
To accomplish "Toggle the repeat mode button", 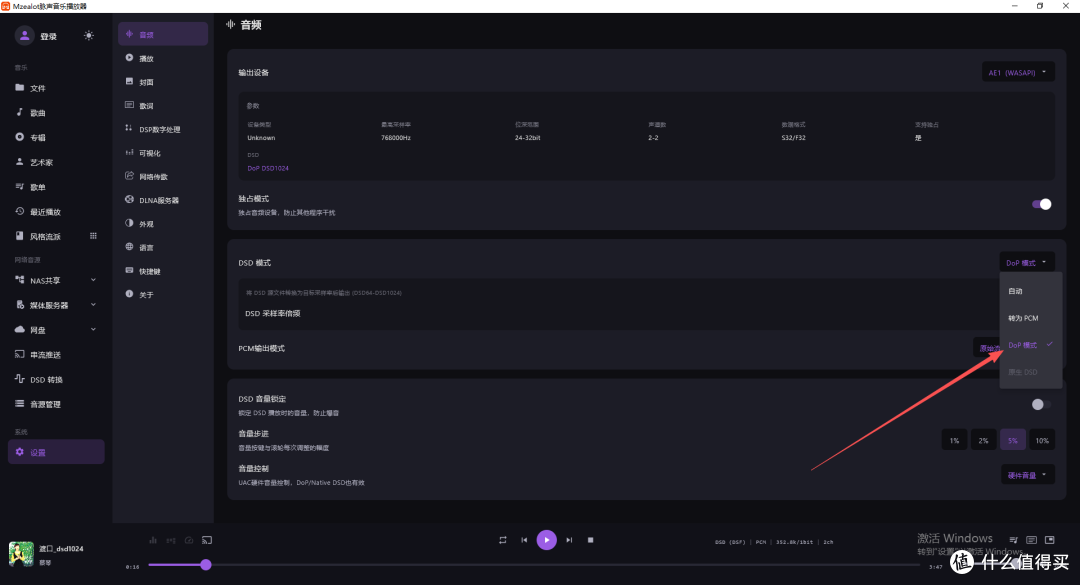I will tap(503, 540).
